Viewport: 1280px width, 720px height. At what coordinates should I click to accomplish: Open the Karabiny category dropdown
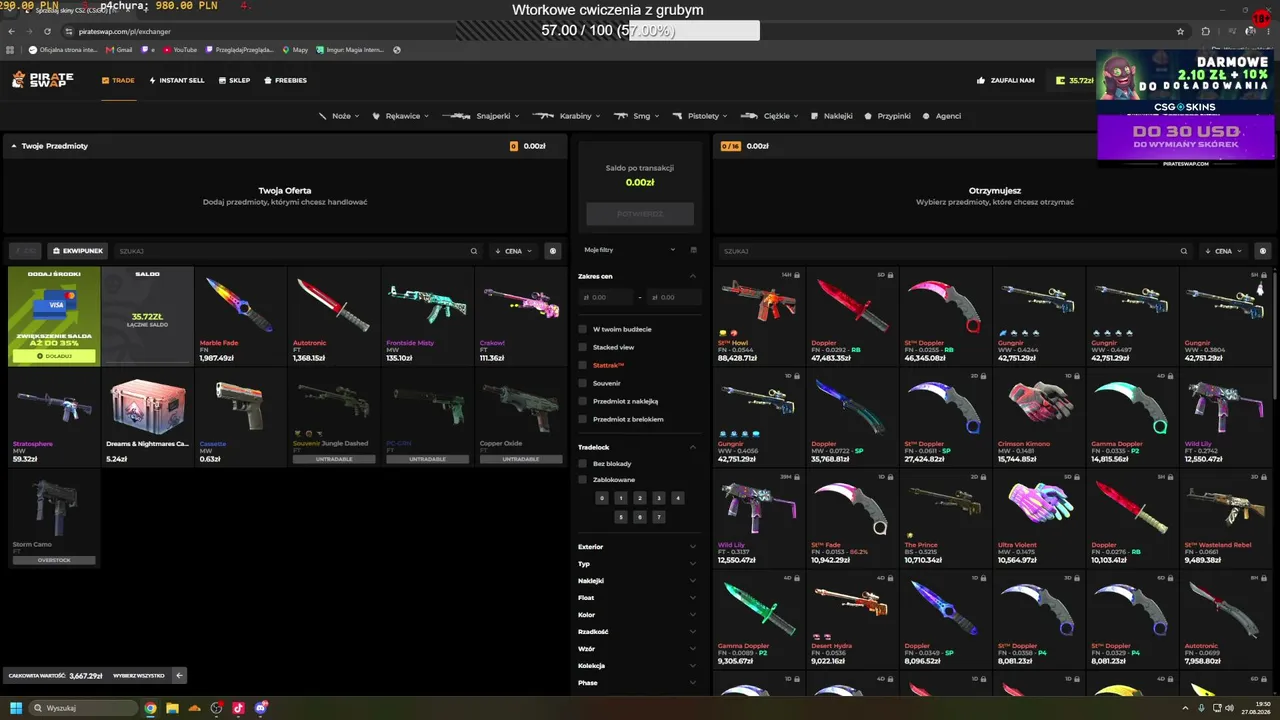[x=566, y=116]
